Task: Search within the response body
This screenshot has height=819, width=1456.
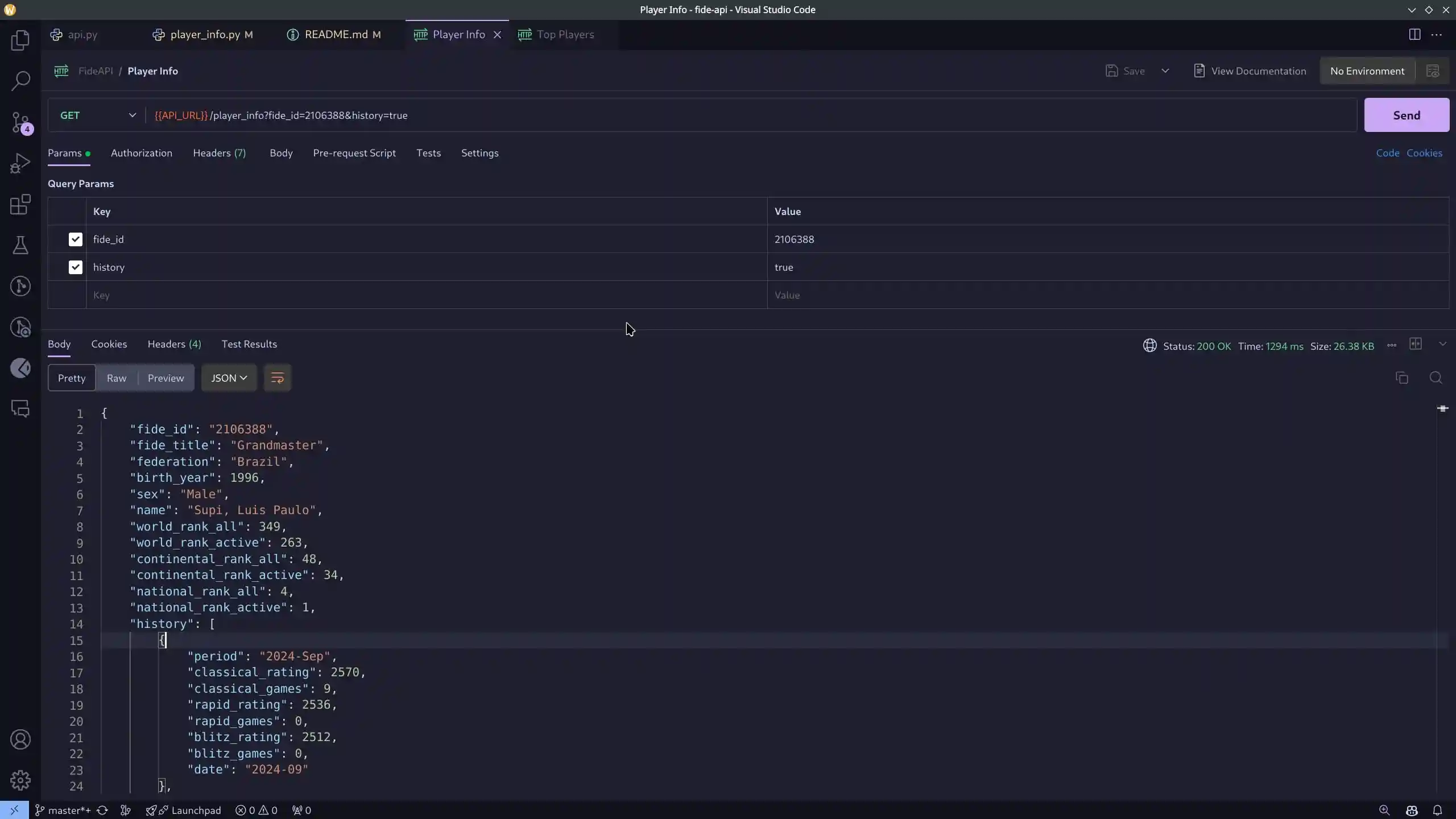Action: (1436, 378)
